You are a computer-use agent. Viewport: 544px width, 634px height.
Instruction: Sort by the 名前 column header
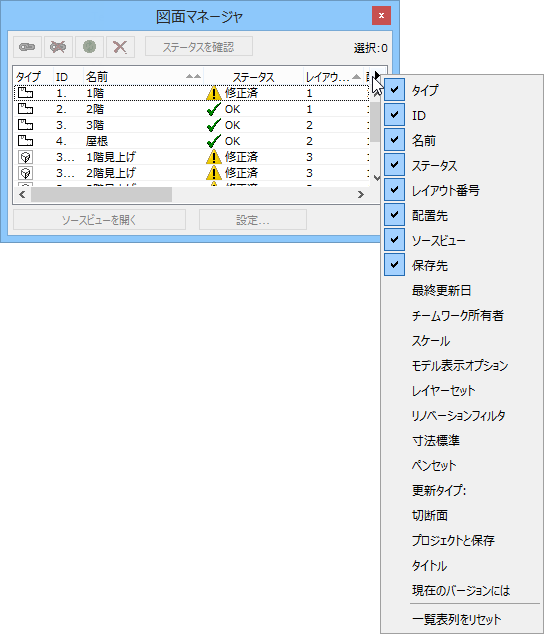coord(143,76)
